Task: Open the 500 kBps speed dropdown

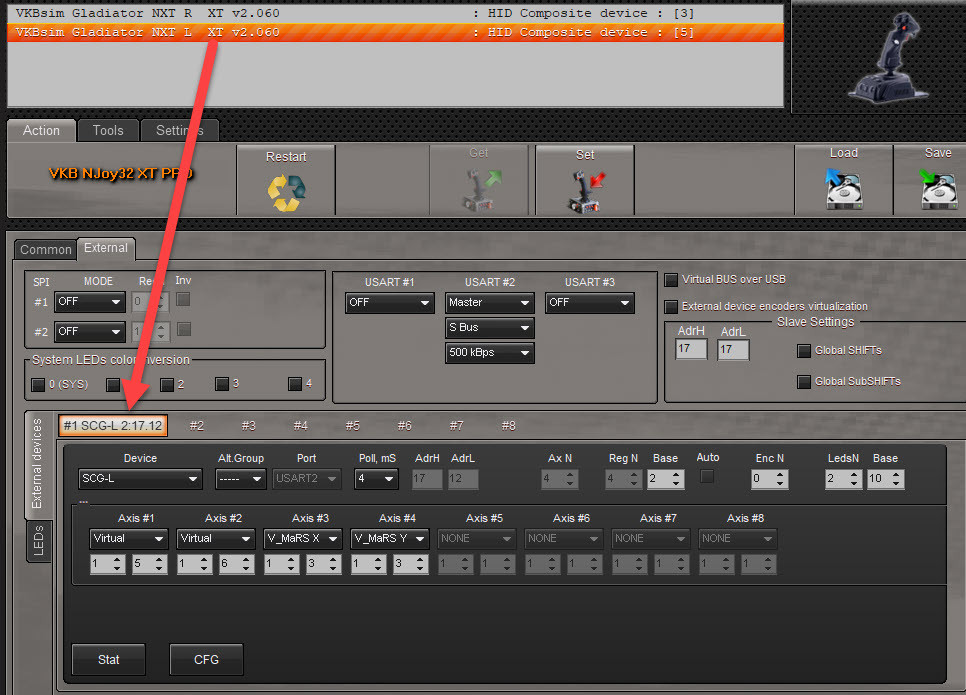Action: (489, 352)
